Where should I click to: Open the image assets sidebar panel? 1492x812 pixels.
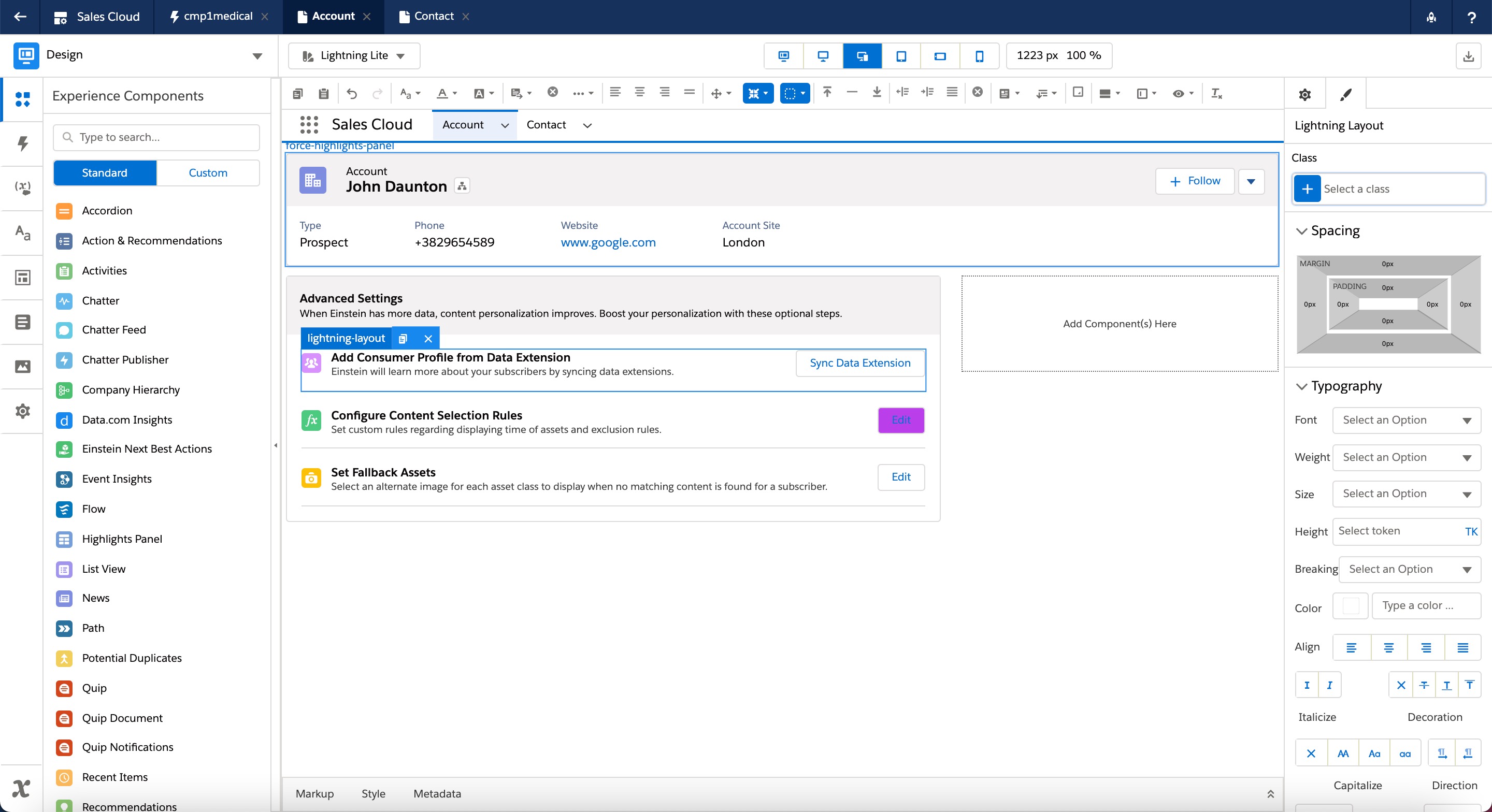pos(23,367)
